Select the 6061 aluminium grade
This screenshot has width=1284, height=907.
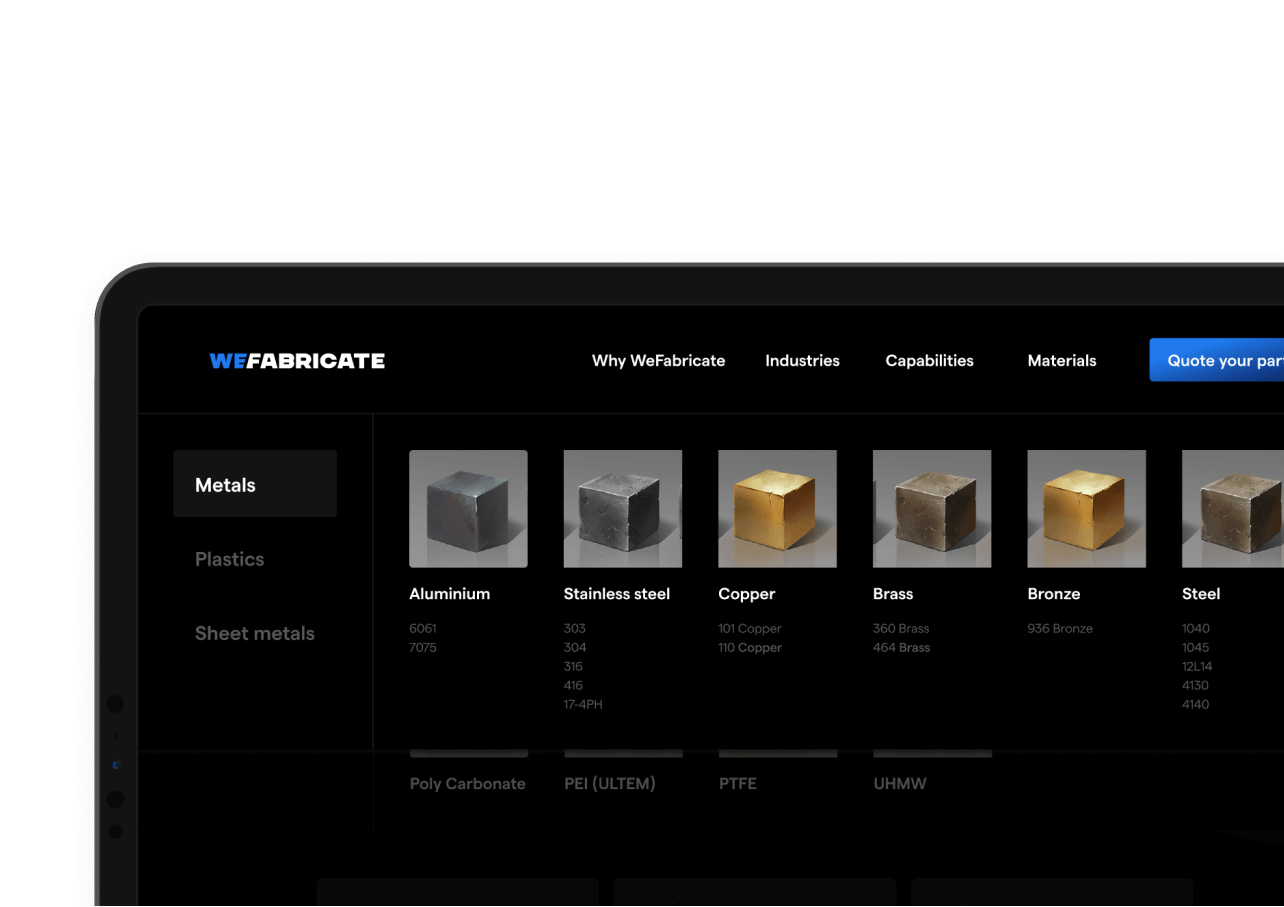coord(422,629)
